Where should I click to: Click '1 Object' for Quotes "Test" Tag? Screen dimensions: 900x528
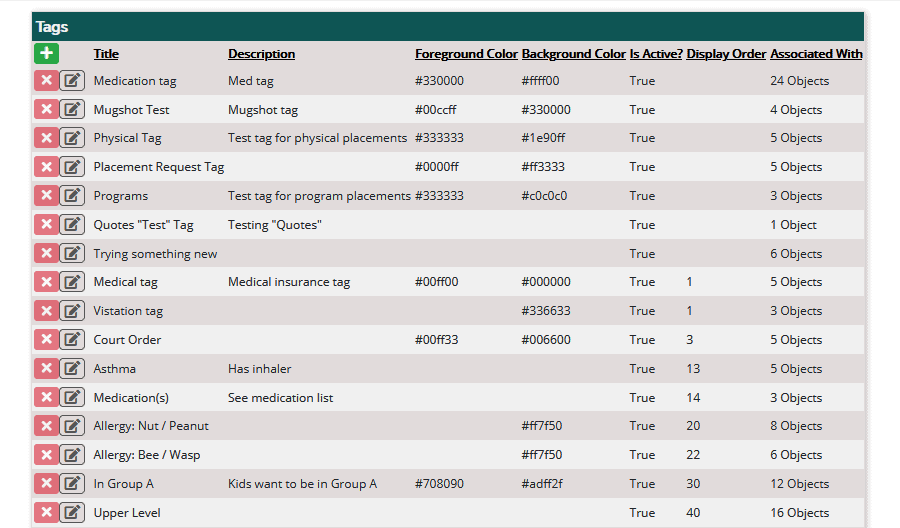793,225
